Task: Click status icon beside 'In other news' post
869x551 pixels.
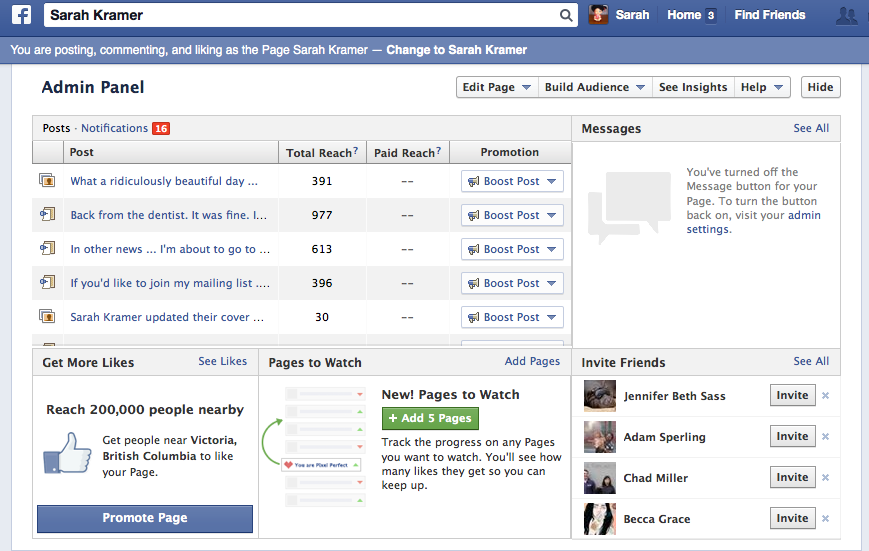Action: pos(47,248)
